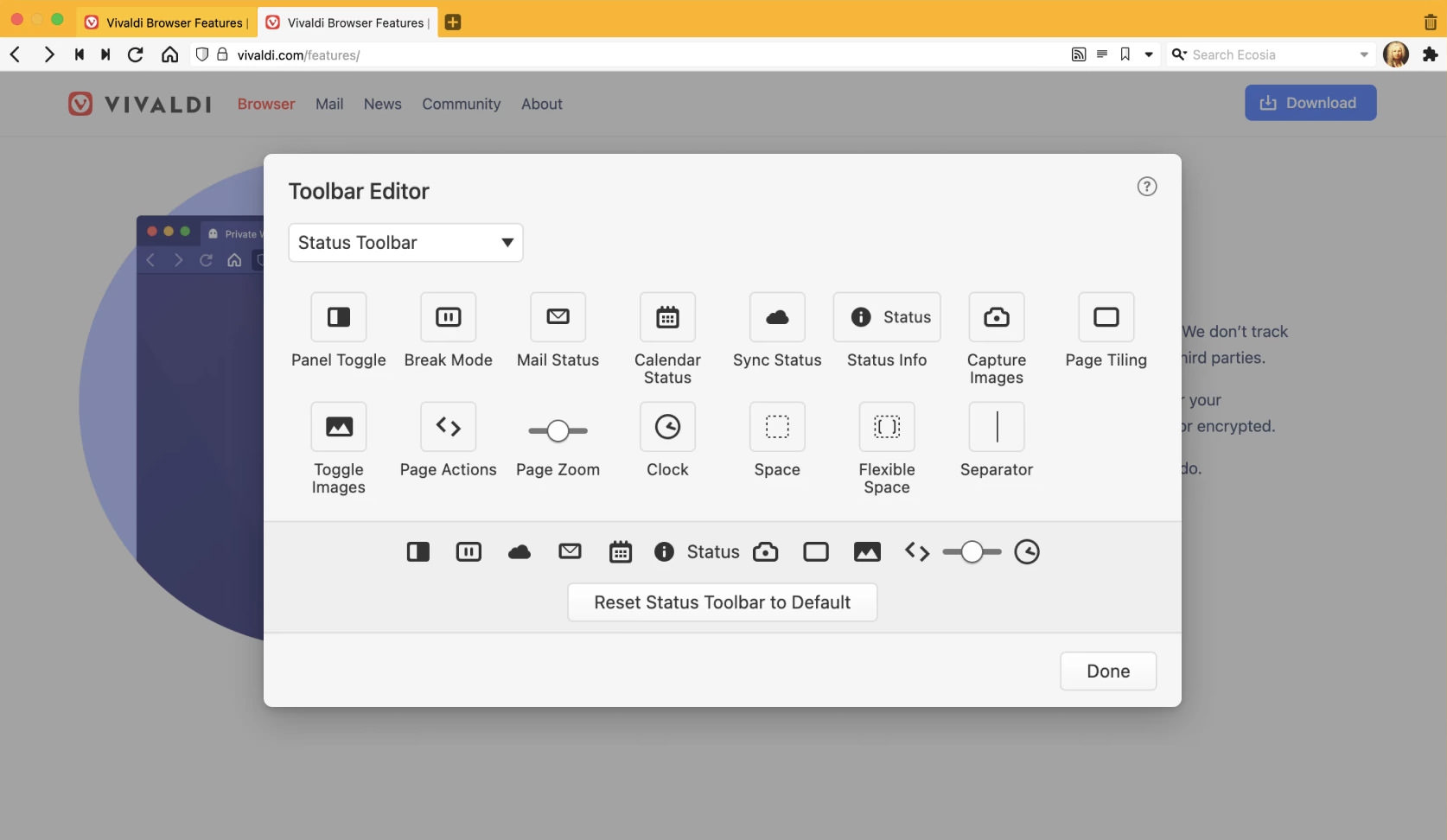This screenshot has height=840, width=1447.
Task: Click the Page Zoom slider in the toolbar preview
Action: pos(972,552)
